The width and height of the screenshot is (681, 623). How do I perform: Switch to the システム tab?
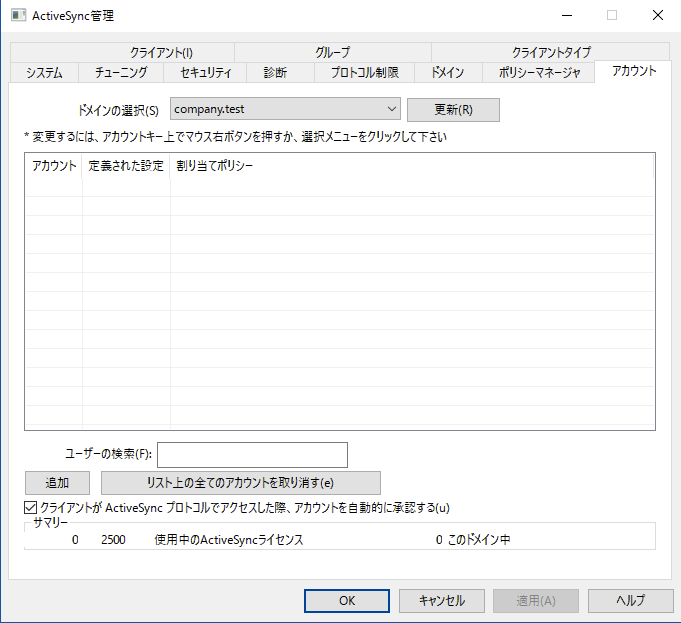coord(44,72)
